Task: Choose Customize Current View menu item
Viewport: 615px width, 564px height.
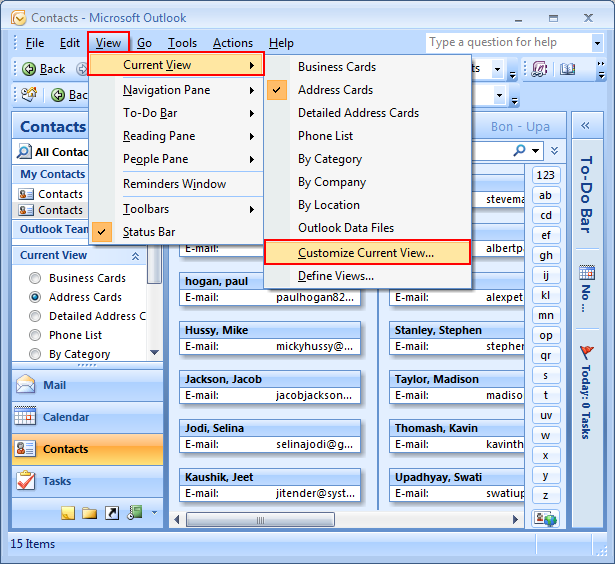Action: tap(368, 253)
